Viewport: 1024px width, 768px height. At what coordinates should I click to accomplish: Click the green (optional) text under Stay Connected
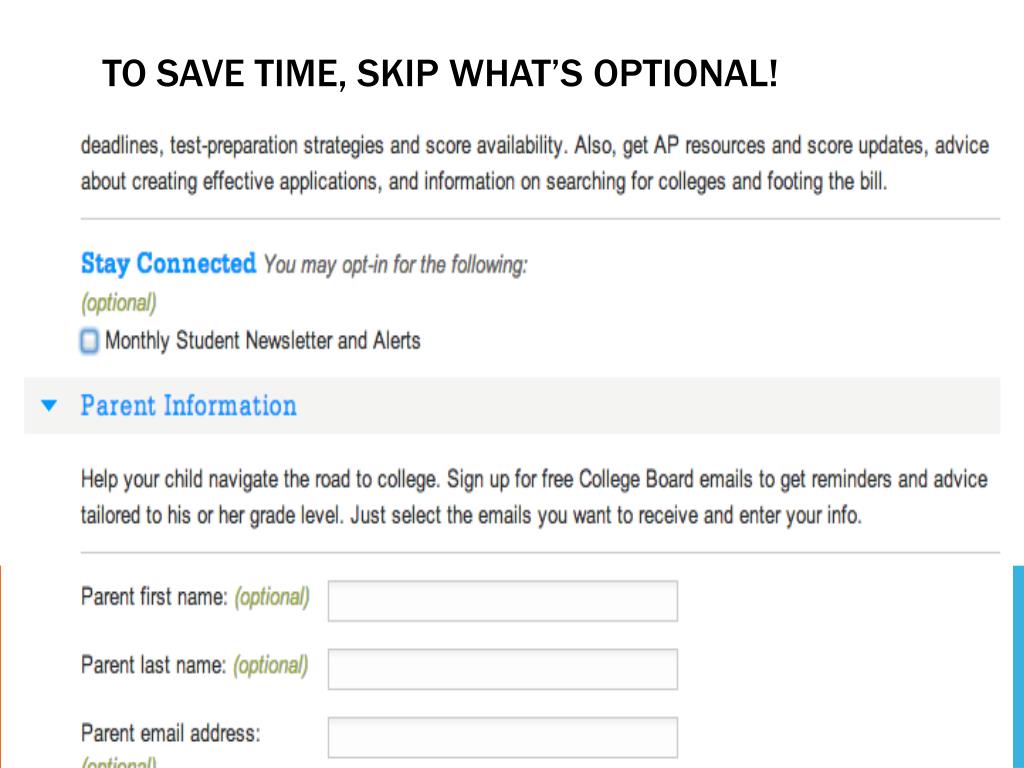click(119, 303)
